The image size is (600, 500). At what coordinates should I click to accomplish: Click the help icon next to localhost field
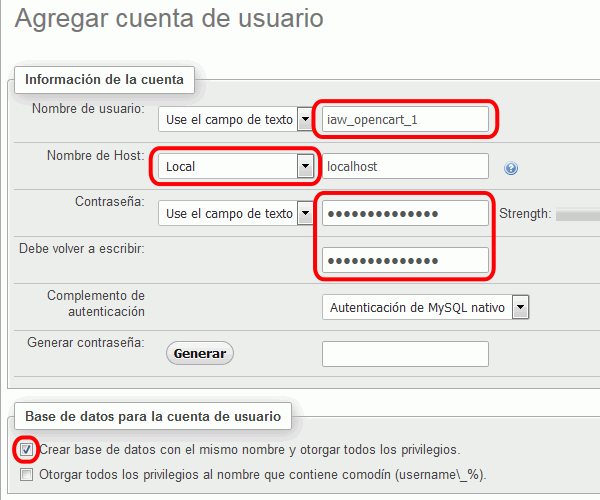tap(511, 168)
